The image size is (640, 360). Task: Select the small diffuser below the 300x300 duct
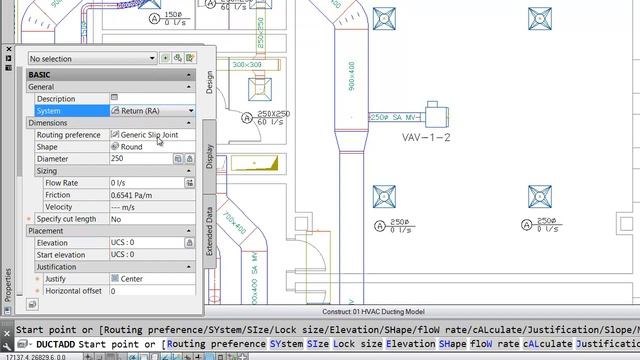coord(260,89)
